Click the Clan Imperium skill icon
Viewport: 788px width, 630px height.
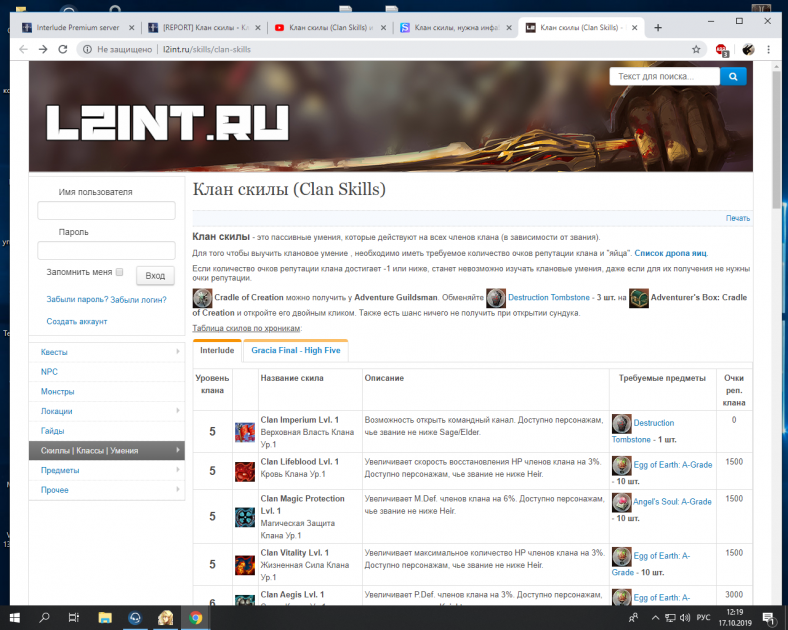tap(245, 432)
